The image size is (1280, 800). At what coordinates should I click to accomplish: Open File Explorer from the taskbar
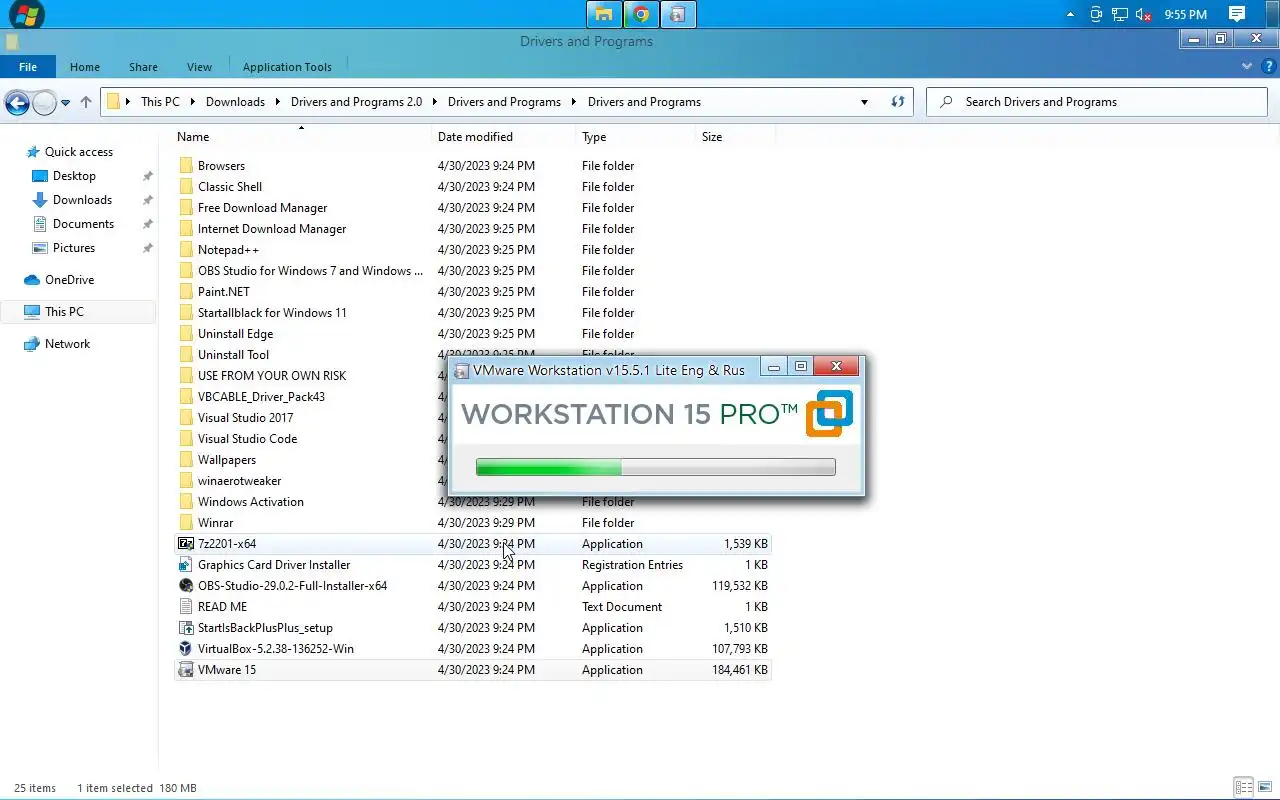tap(603, 14)
